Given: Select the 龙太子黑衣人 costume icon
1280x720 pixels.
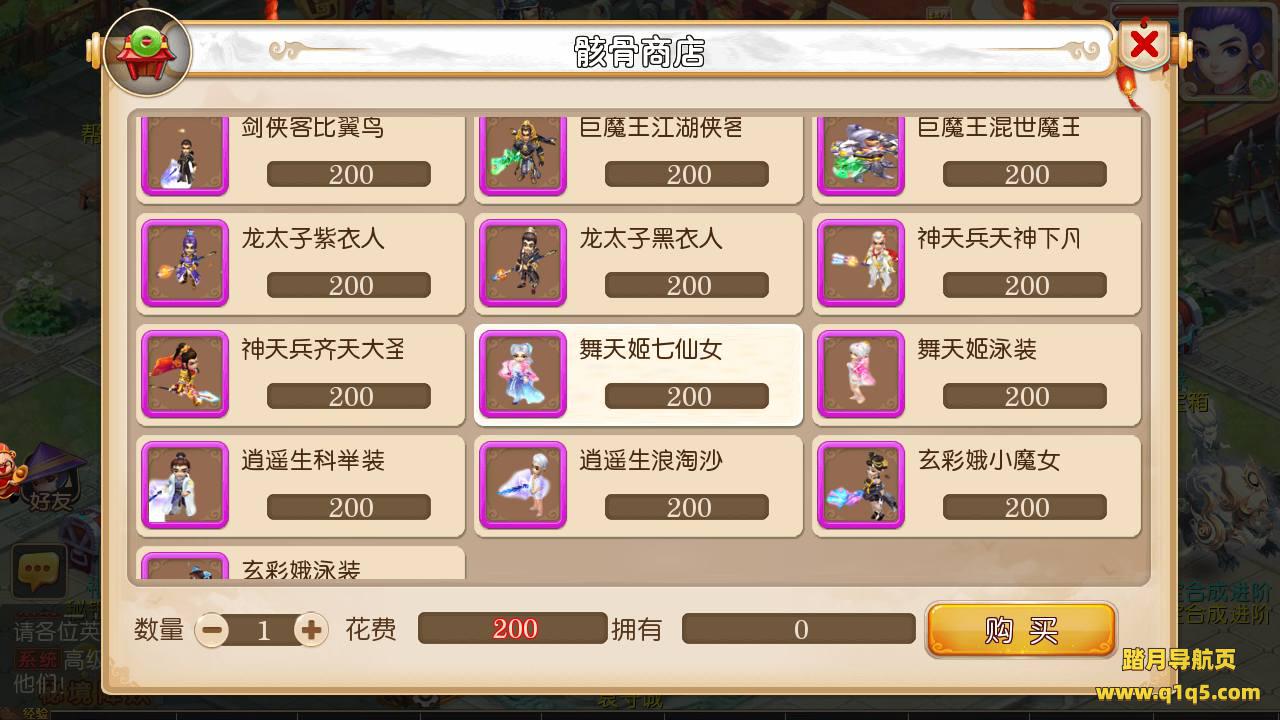Looking at the screenshot, I should pyautogui.click(x=523, y=264).
